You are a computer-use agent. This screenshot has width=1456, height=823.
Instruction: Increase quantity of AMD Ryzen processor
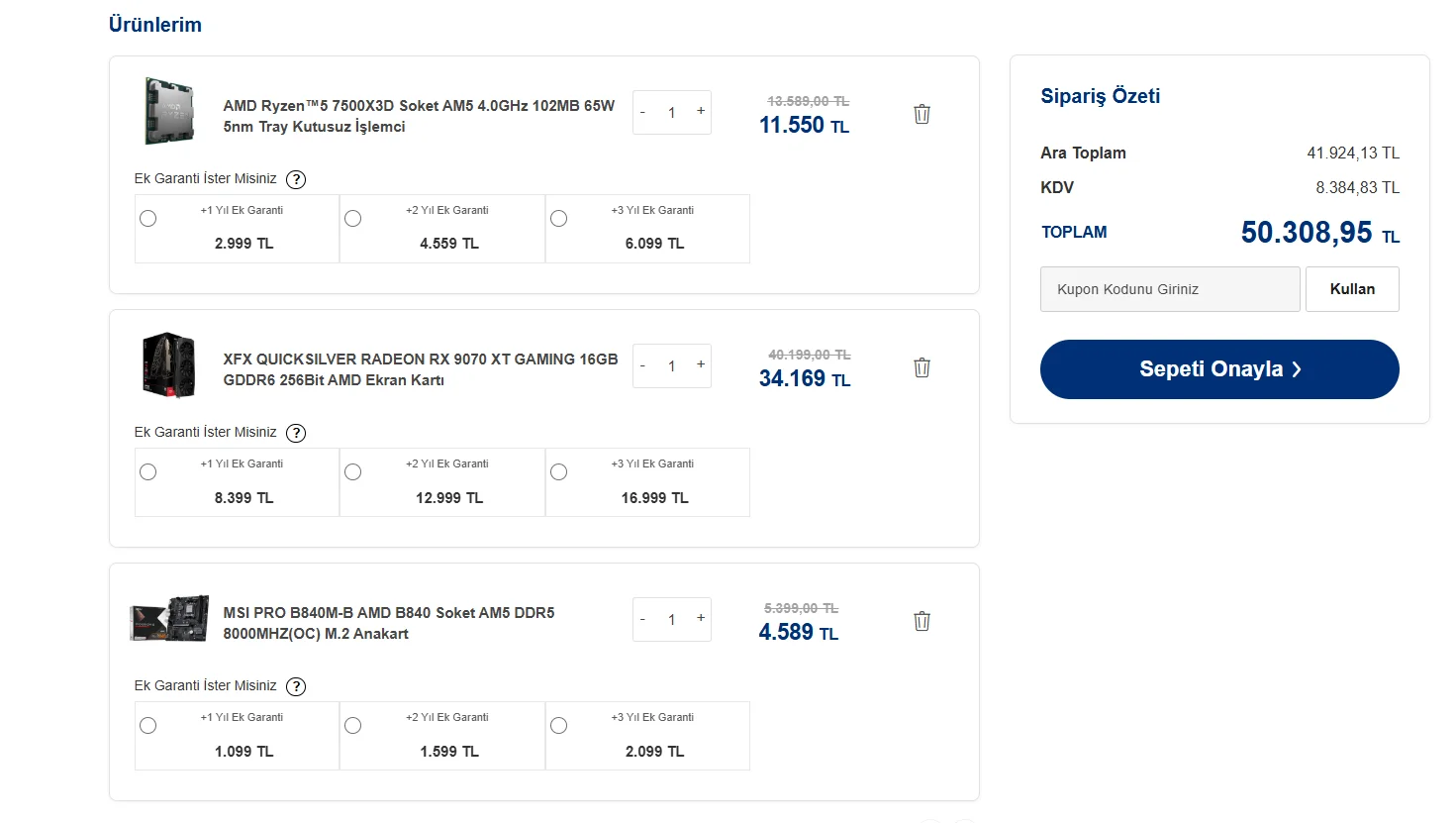(701, 112)
